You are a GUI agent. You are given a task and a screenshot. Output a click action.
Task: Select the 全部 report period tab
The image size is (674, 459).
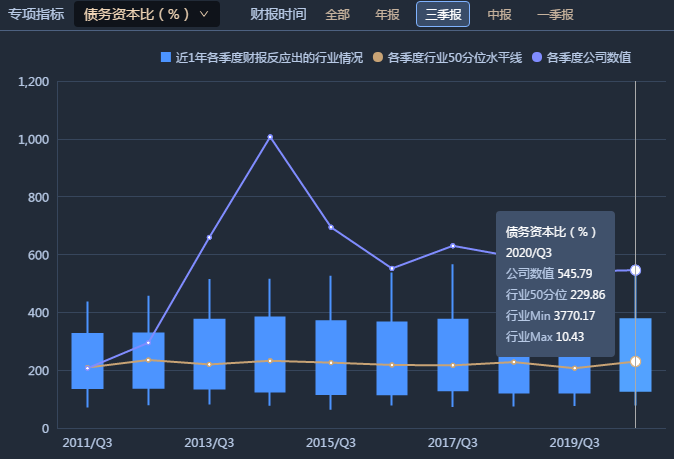tap(338, 15)
